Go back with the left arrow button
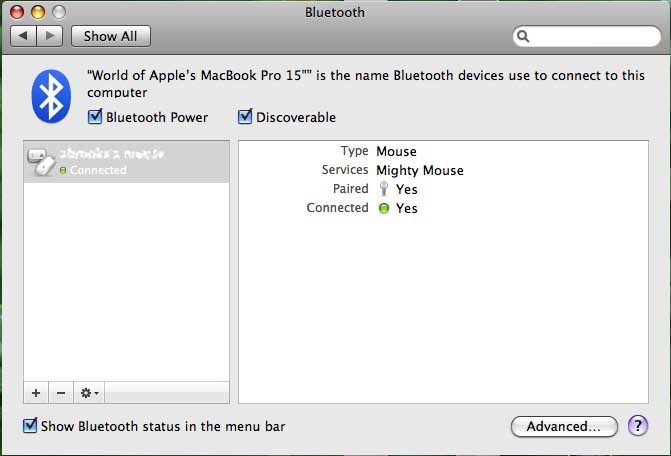The image size is (671, 456). tap(24, 36)
